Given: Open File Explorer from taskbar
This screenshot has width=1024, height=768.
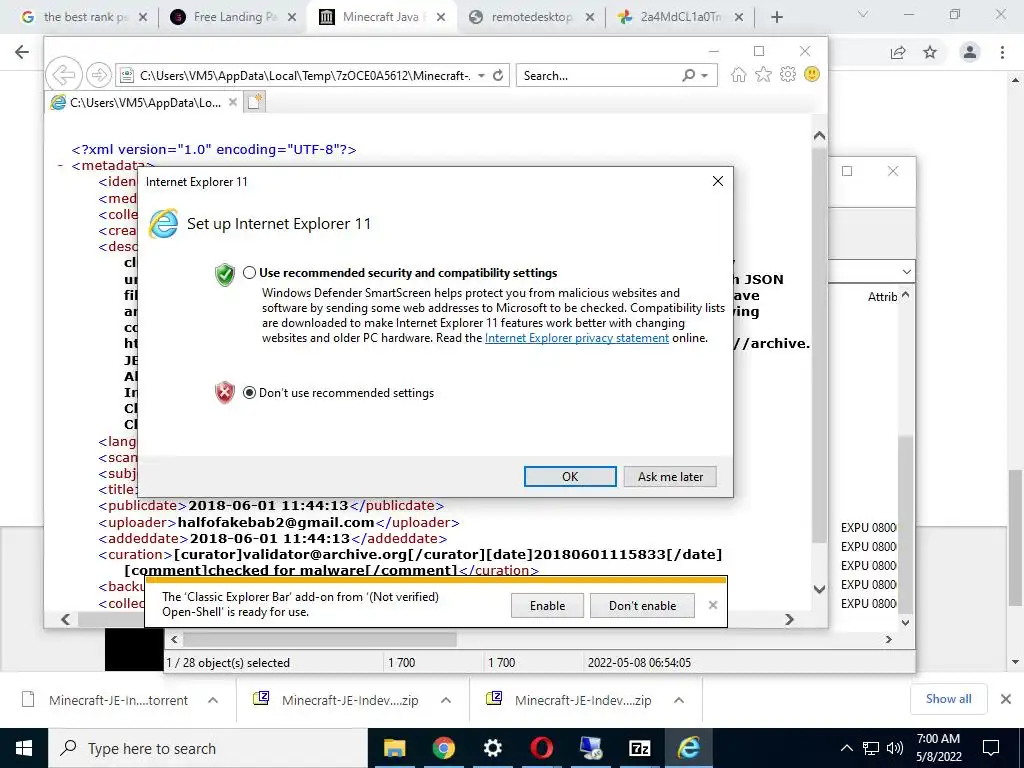Looking at the screenshot, I should click(x=394, y=748).
